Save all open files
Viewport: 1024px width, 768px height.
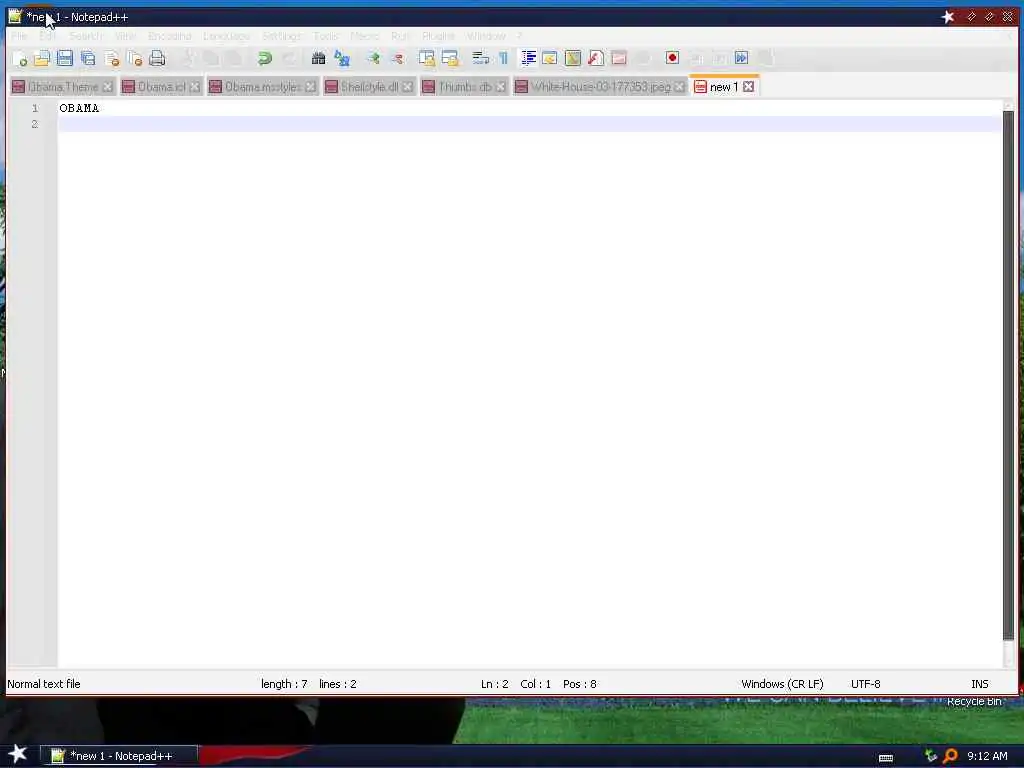88,59
